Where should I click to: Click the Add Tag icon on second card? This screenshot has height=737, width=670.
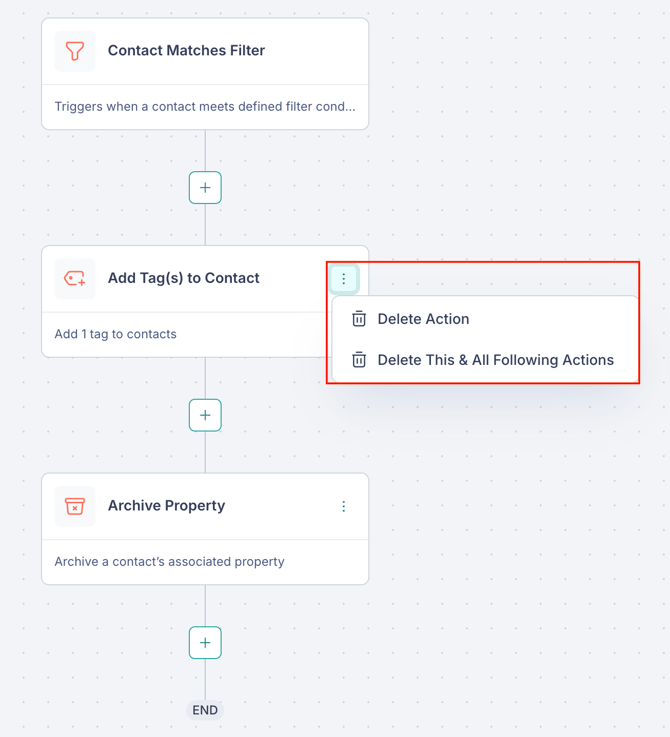click(x=74, y=278)
